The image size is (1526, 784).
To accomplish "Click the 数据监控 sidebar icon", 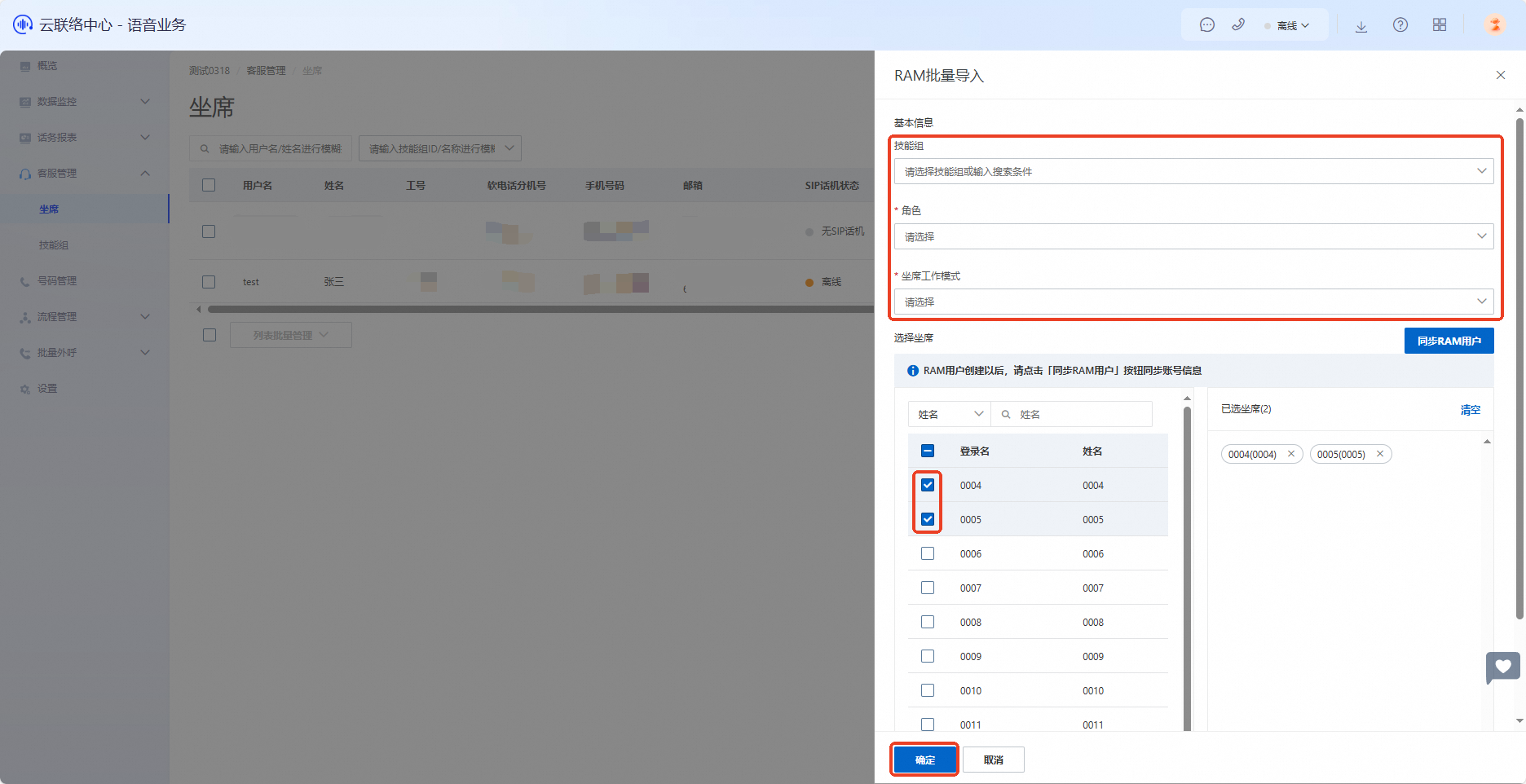I will [25, 102].
